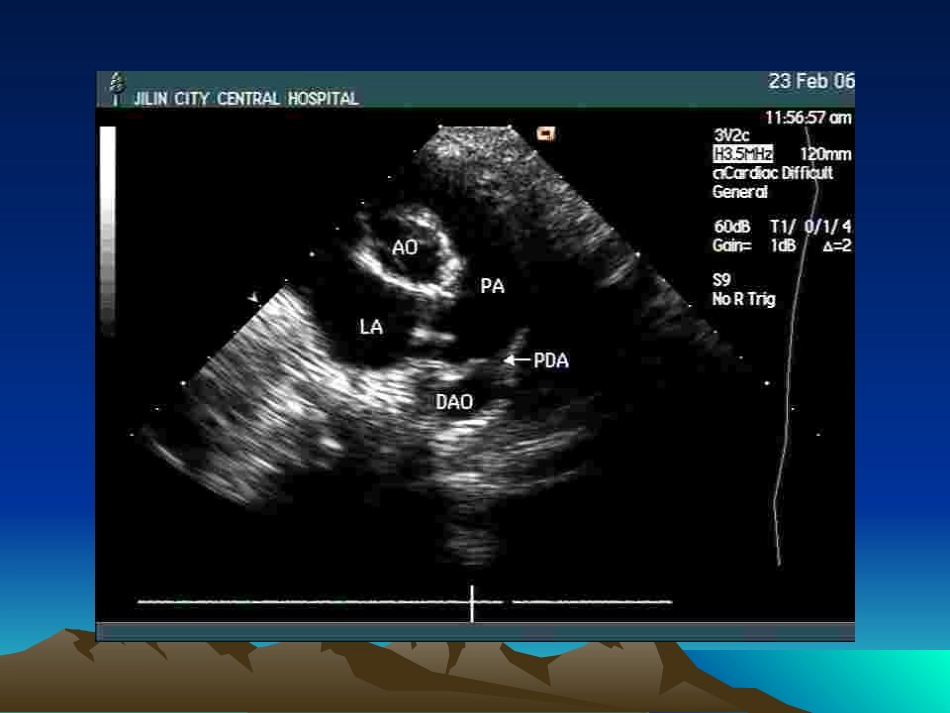
Task: Click the 'S9' label
Action: tap(722, 280)
